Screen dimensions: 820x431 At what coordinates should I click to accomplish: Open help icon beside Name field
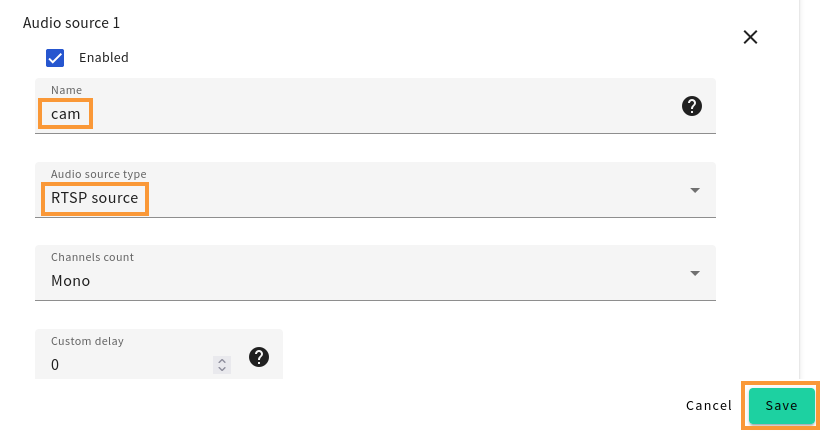tap(691, 106)
